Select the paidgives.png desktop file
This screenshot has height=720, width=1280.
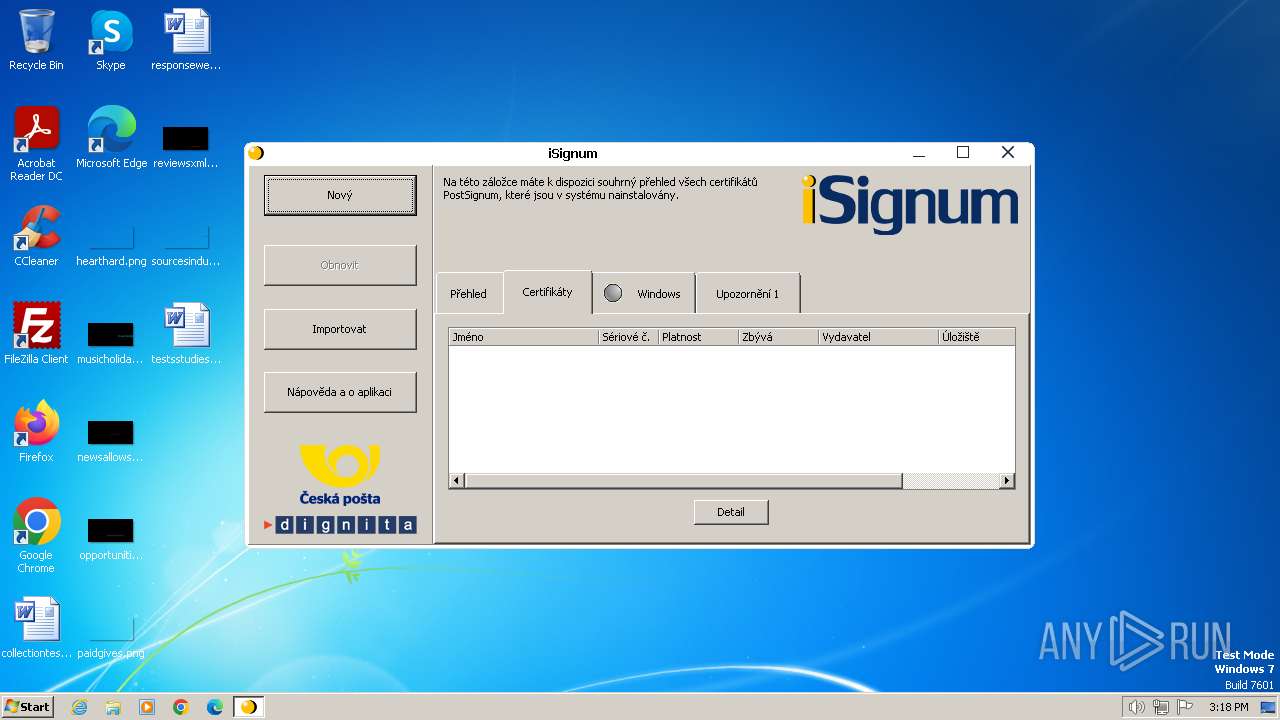coord(111,638)
